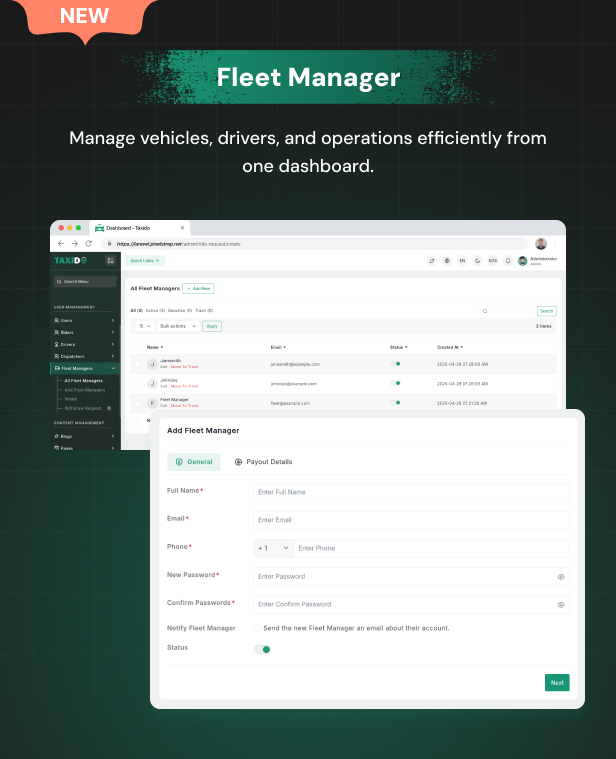Image resolution: width=616 pixels, height=759 pixels.
Task: Toggle Janesmith status switch
Action: coord(395,364)
